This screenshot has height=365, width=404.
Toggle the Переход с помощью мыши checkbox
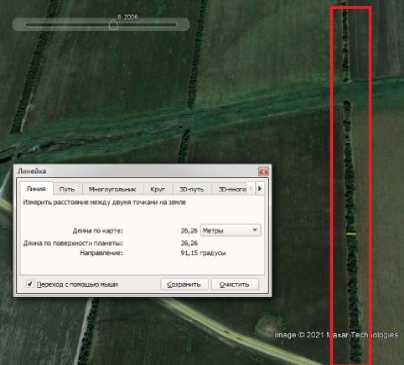[30, 284]
